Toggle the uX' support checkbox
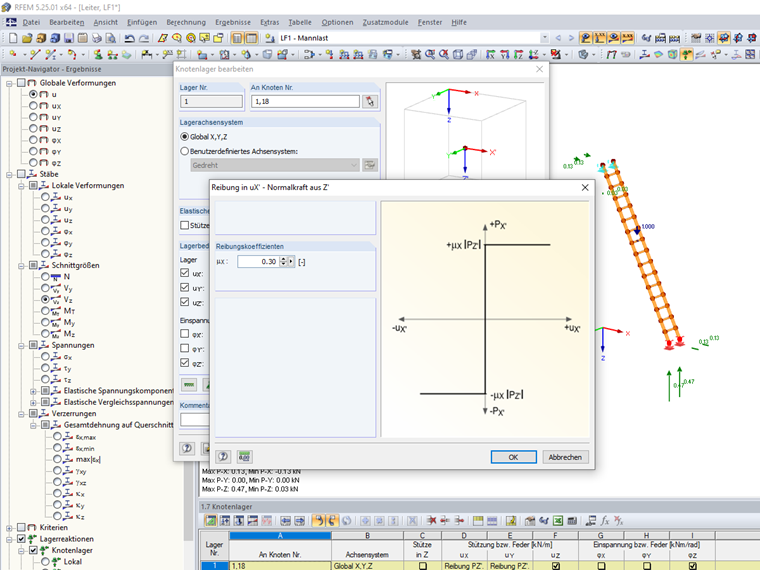The height and width of the screenshot is (570, 760). click(x=184, y=273)
